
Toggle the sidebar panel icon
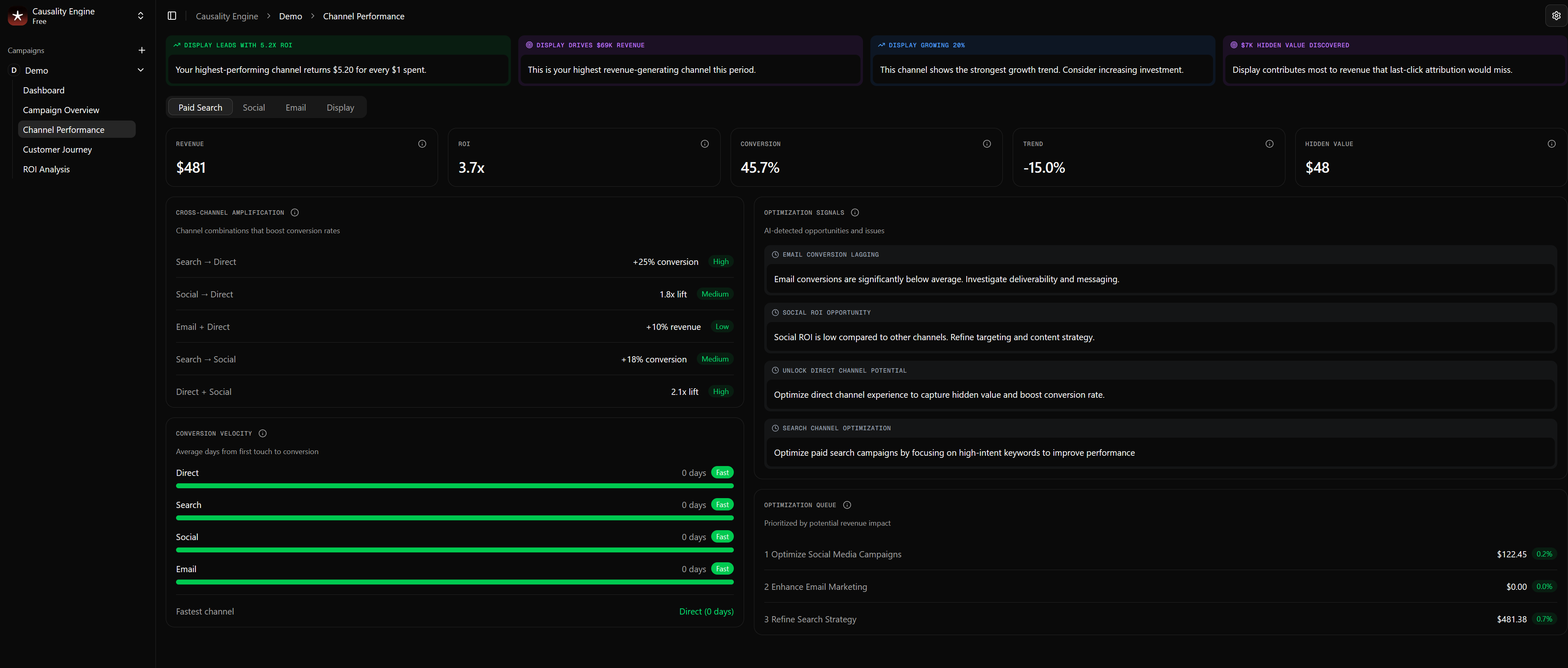click(x=172, y=16)
